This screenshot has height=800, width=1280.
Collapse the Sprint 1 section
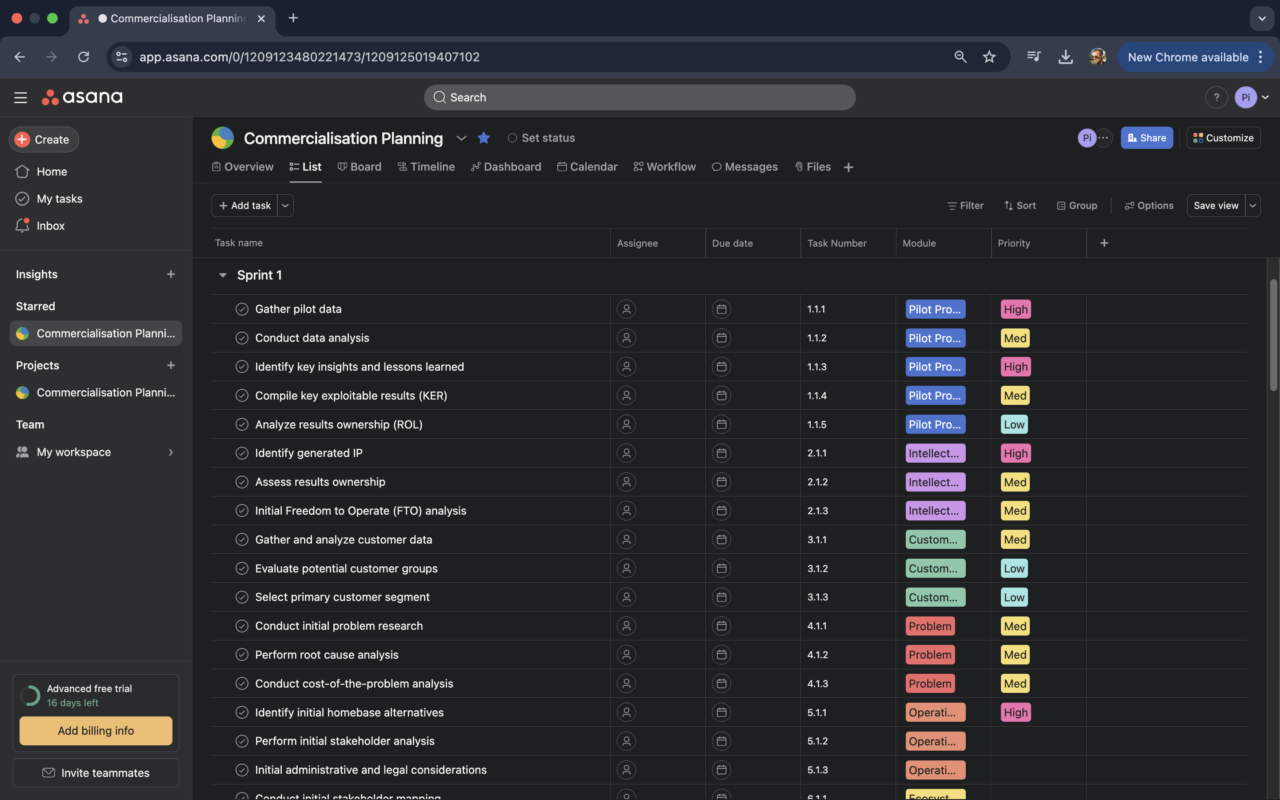click(223, 275)
